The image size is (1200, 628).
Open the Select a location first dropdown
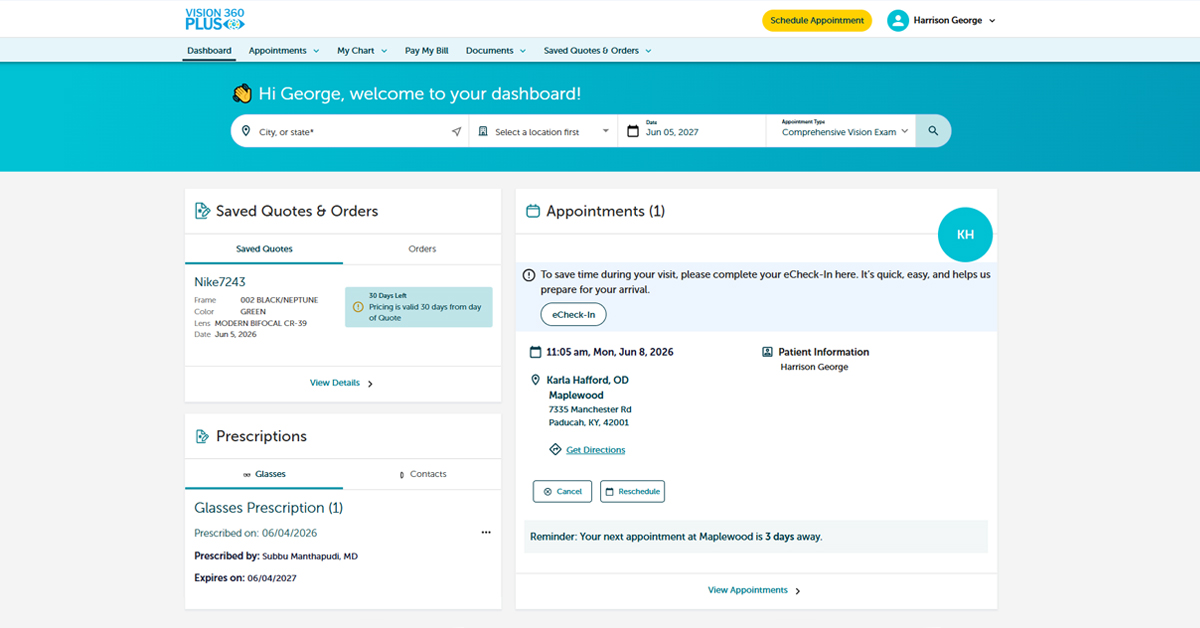pos(543,131)
